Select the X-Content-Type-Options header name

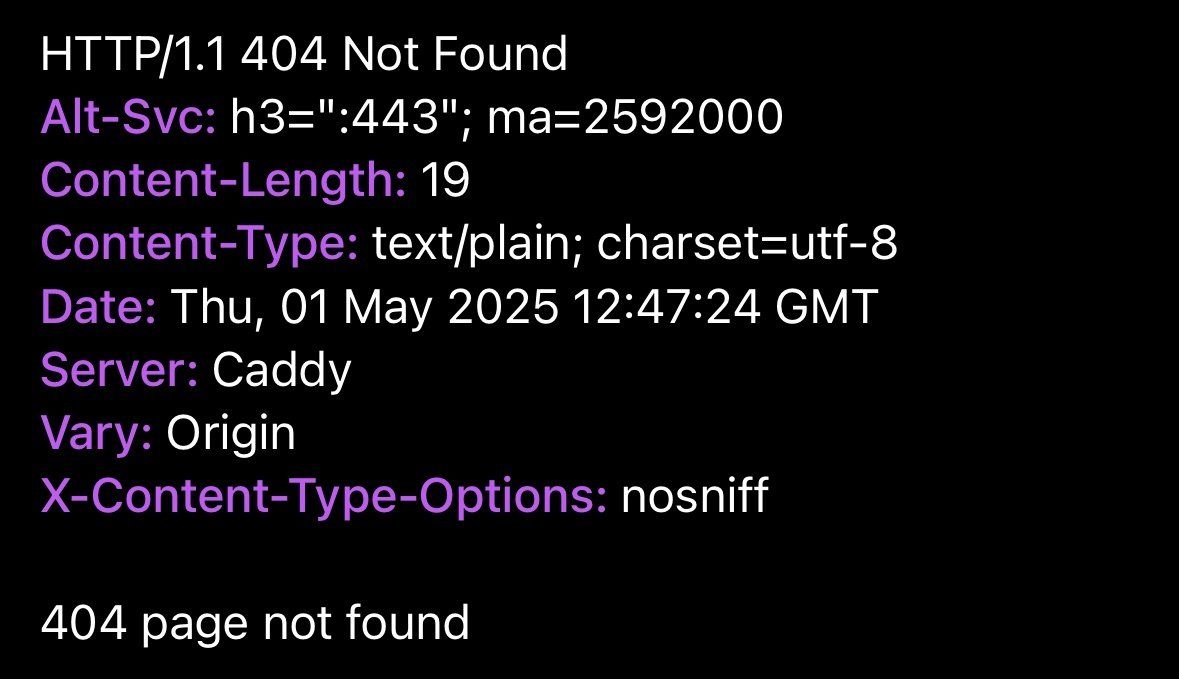point(324,497)
